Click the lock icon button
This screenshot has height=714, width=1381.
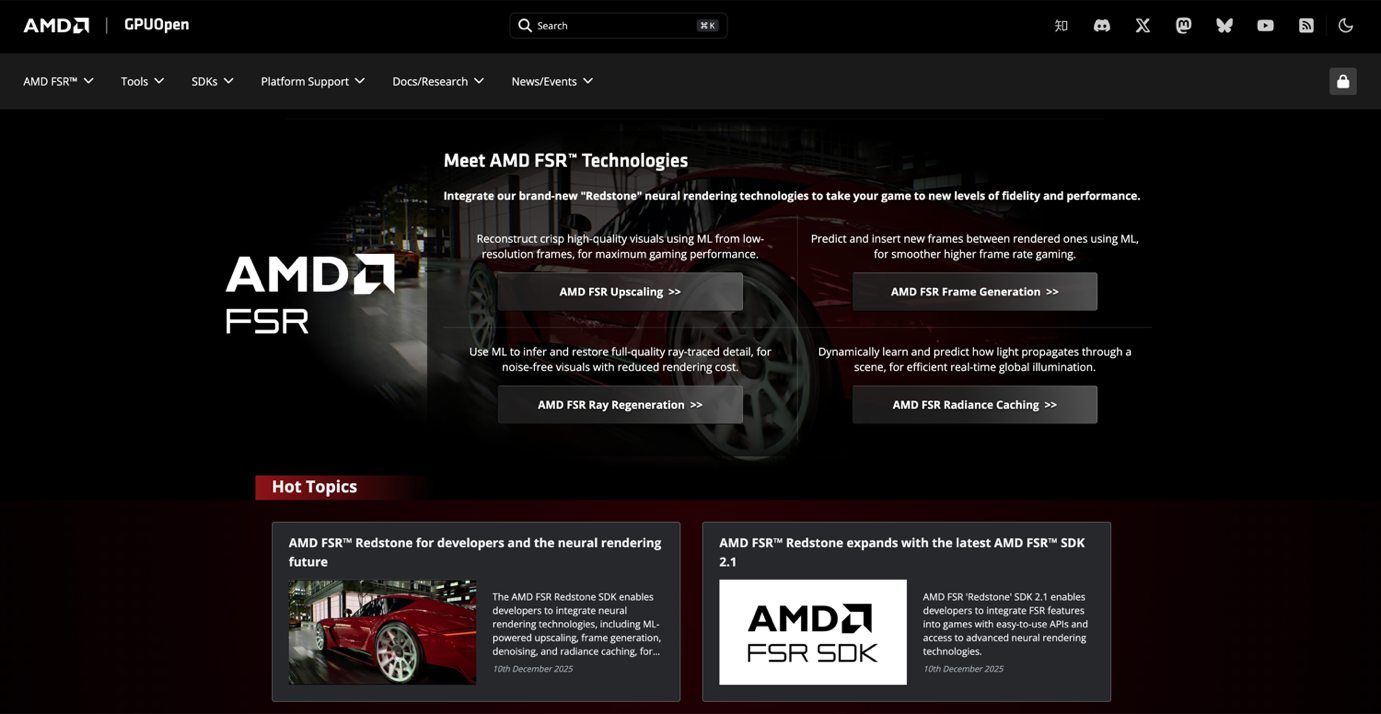point(1343,81)
